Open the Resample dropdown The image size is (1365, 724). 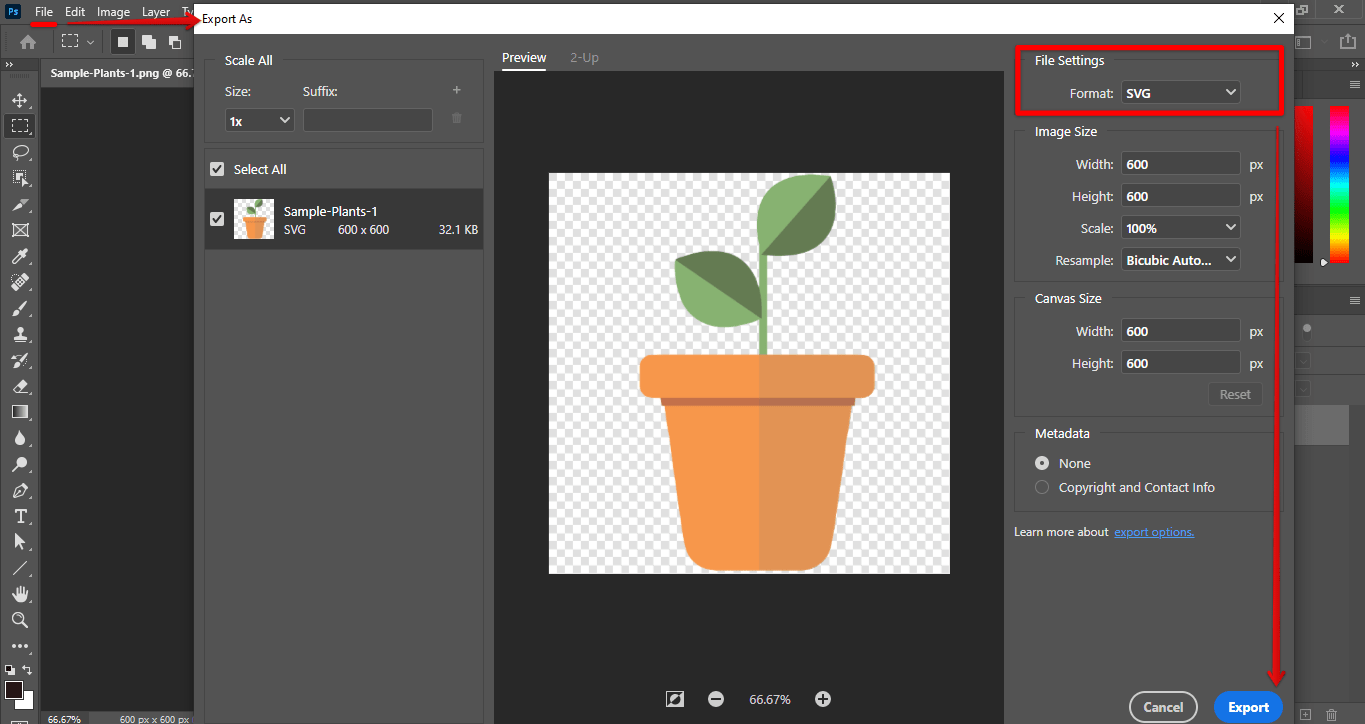1180,259
